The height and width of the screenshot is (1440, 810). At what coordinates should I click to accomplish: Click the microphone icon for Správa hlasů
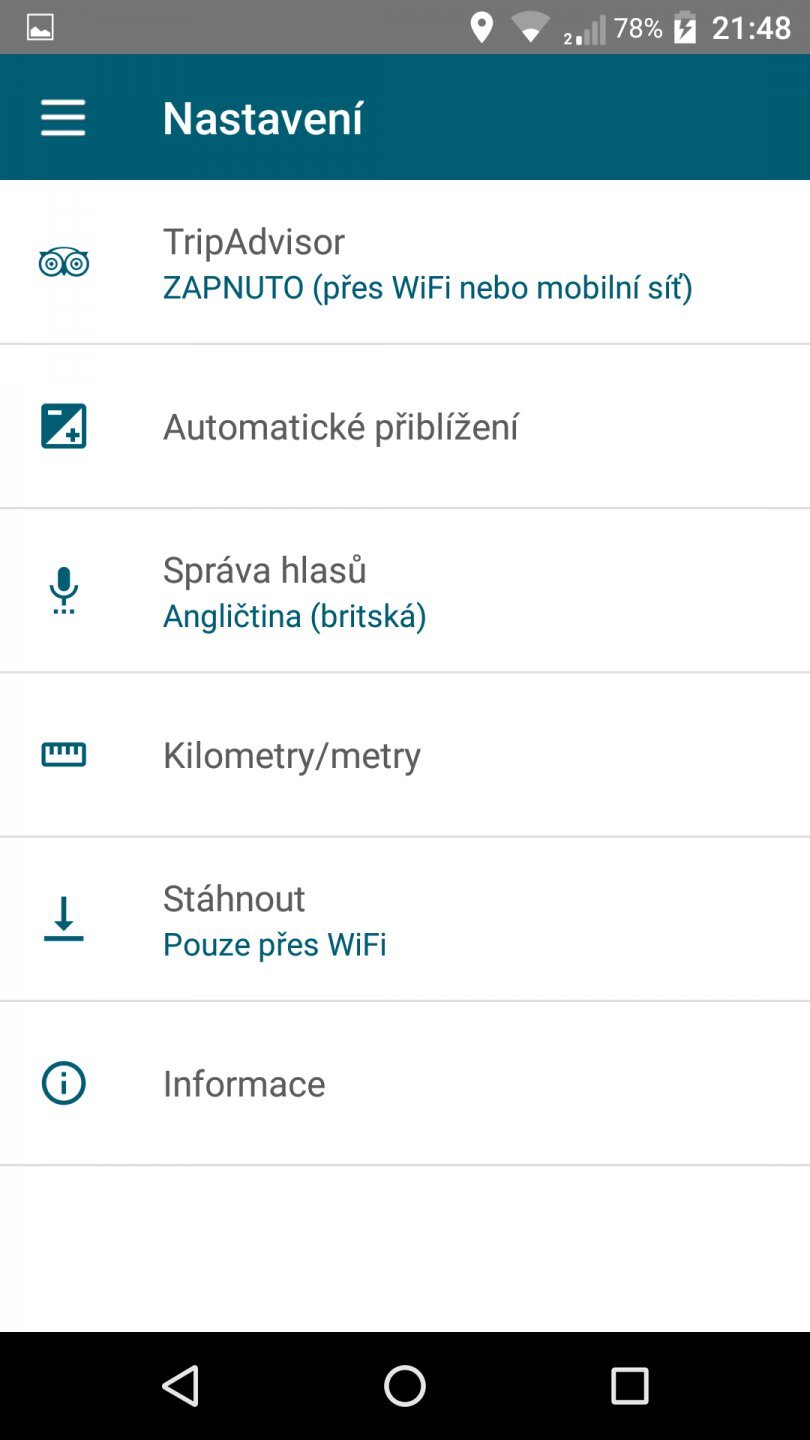(63, 590)
